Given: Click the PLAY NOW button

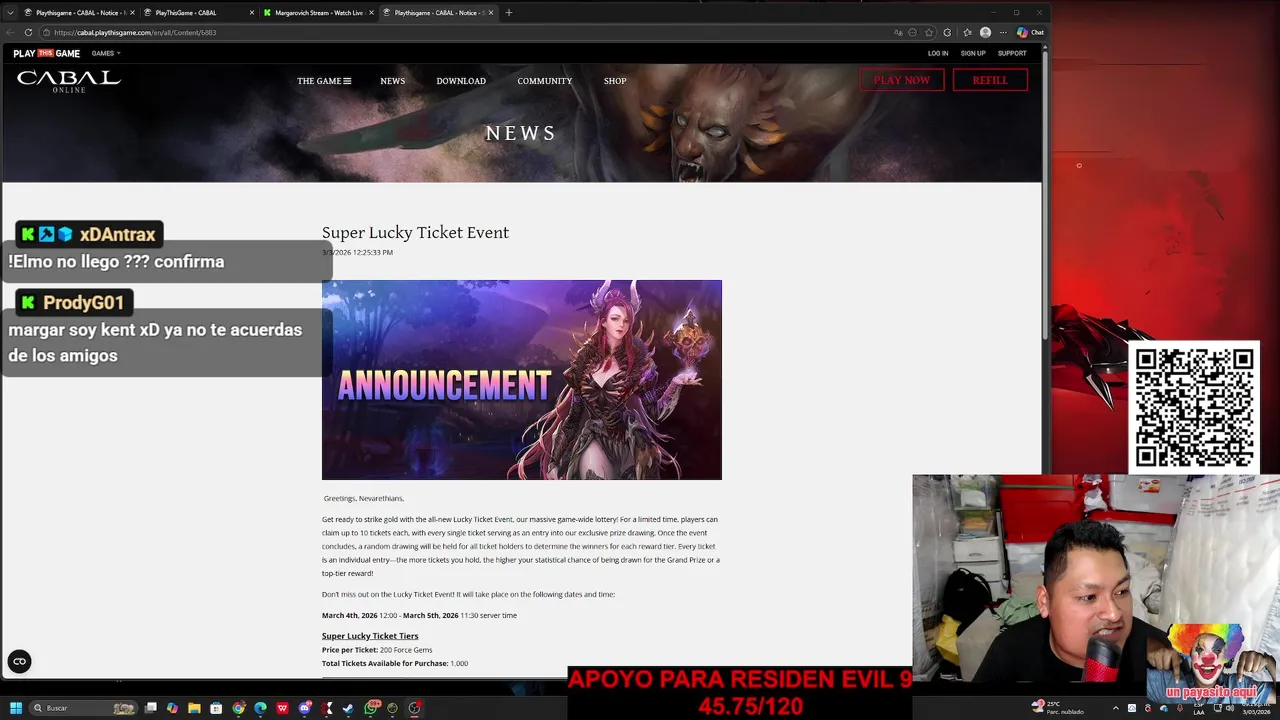Looking at the screenshot, I should tap(902, 80).
